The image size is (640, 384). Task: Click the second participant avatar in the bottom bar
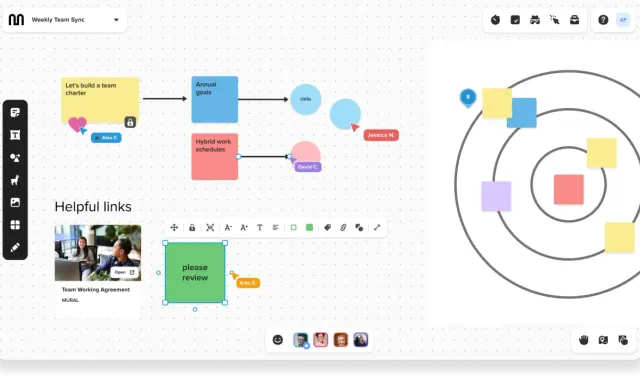(x=320, y=340)
